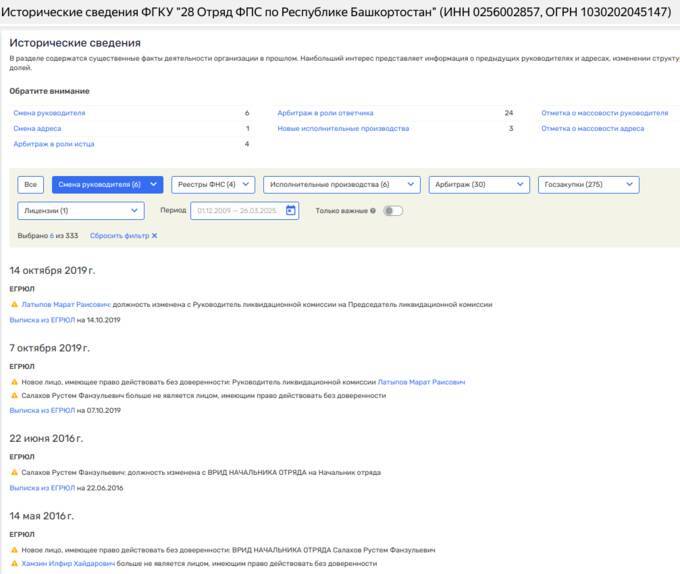The image size is (680, 574).
Task: Open the Реестры ФНС (4) dropdown
Action: (x=213, y=184)
